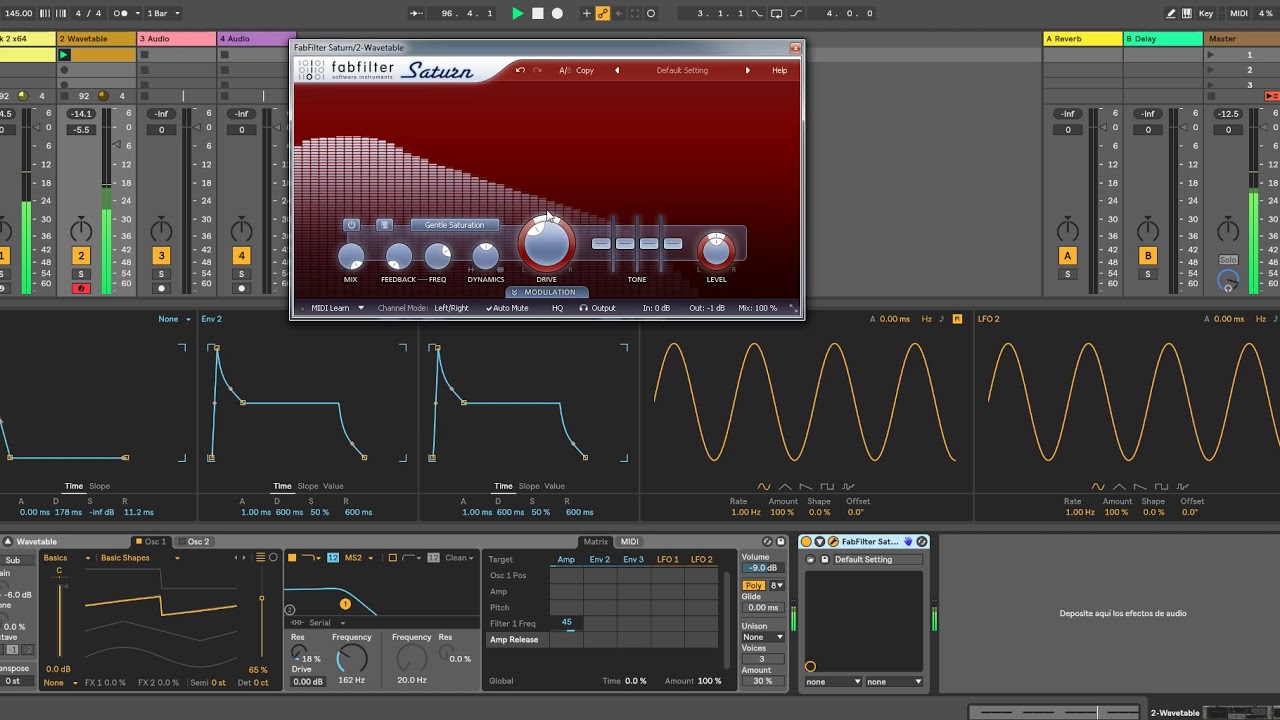
Task: Click the Output headphones button in Saturn
Action: pos(598,308)
